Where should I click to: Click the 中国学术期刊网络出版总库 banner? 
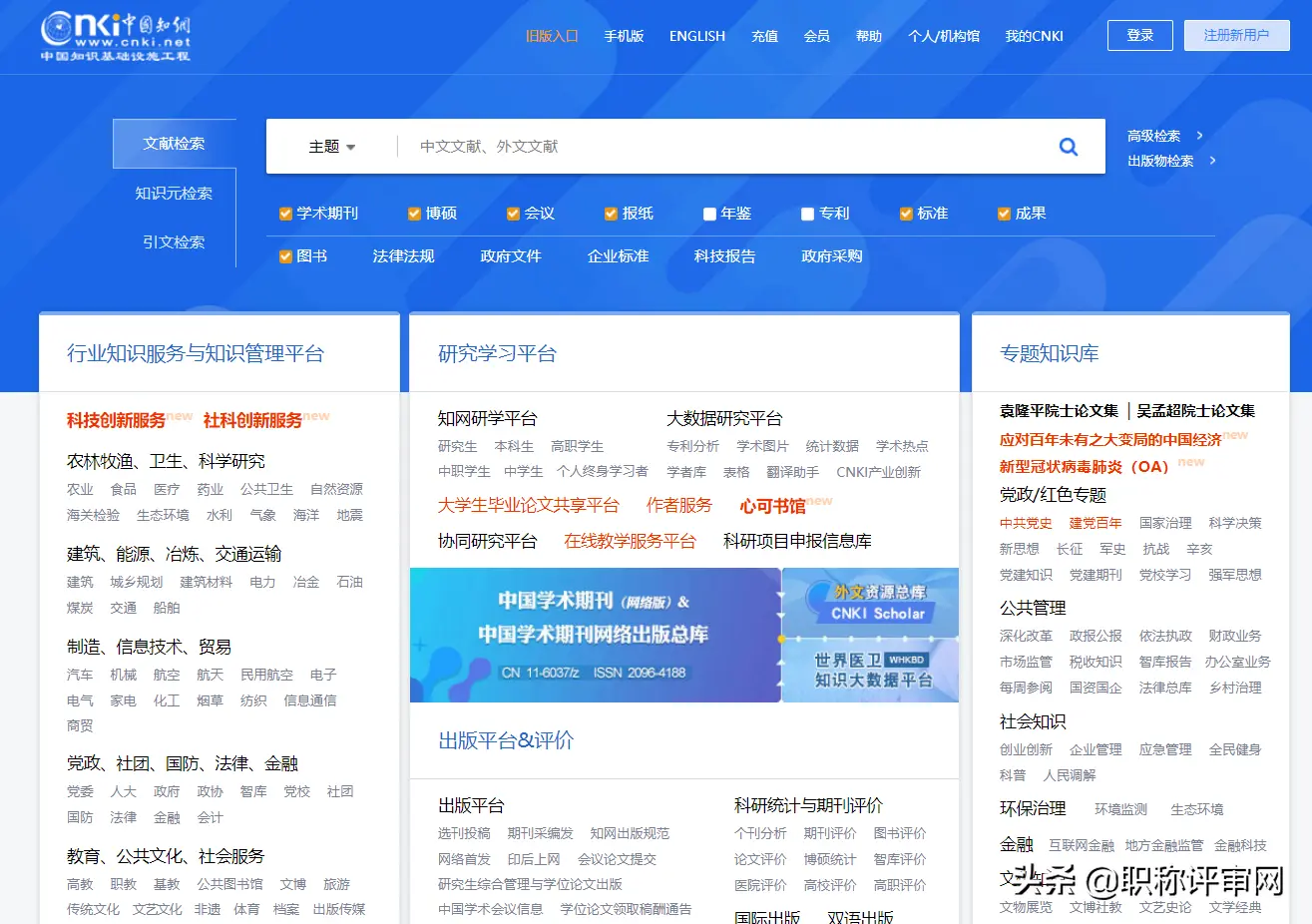(x=596, y=635)
